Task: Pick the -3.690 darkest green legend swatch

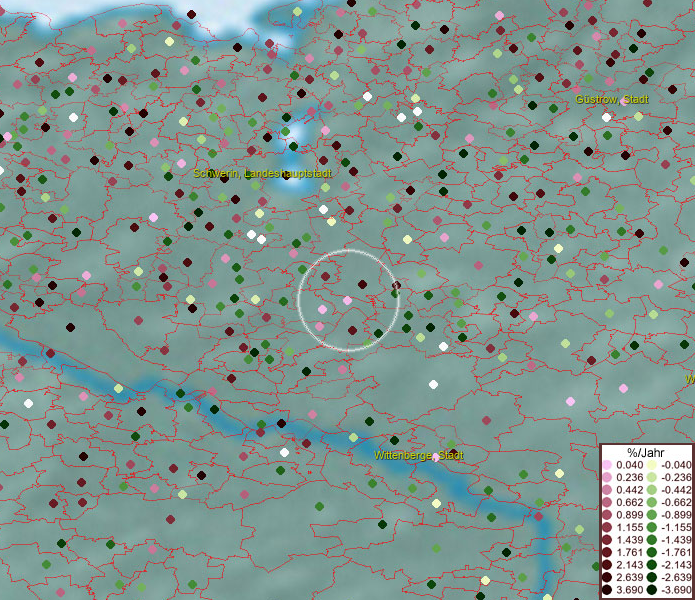Action: (652, 591)
